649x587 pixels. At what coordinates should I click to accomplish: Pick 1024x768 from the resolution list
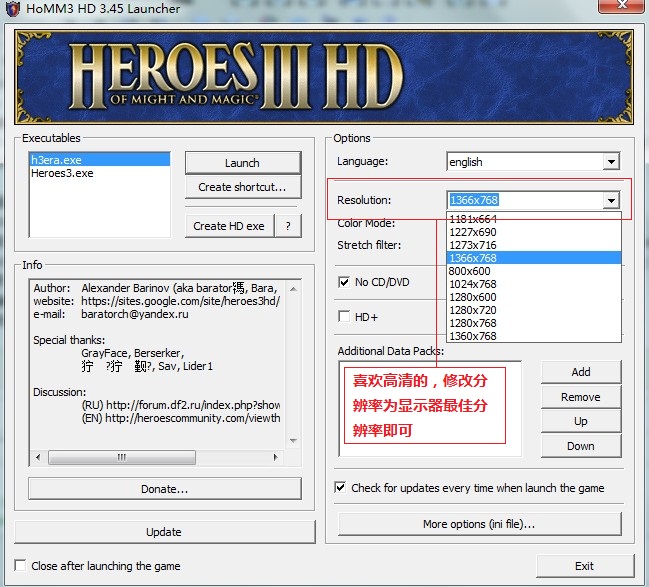[473, 284]
